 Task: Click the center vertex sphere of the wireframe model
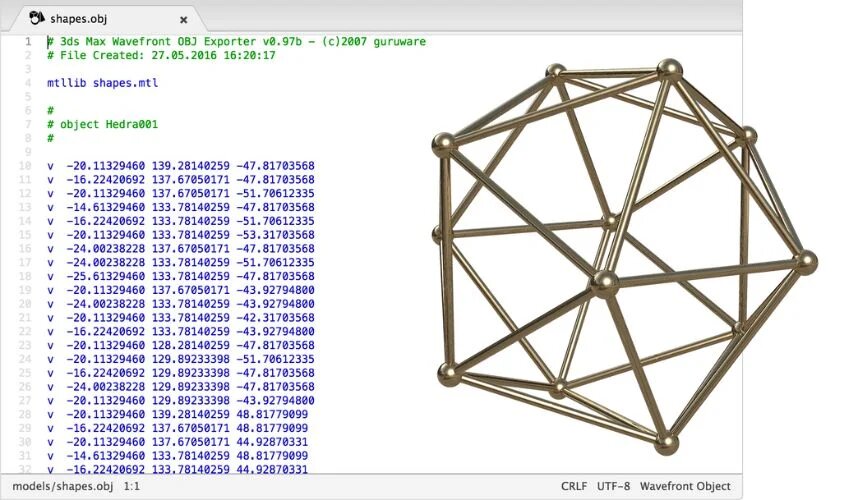pyautogui.click(x=602, y=284)
